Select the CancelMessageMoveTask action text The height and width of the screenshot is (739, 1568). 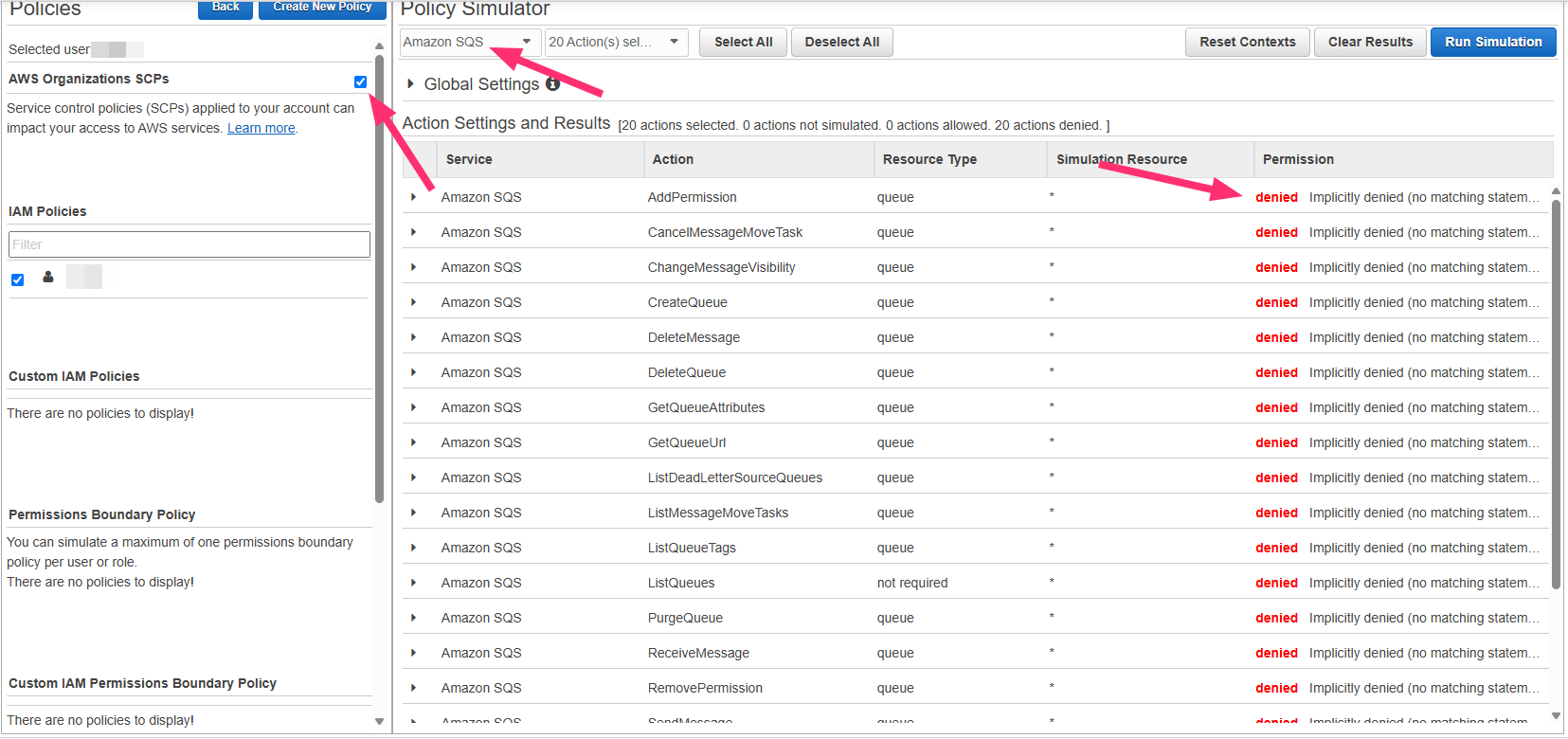click(725, 232)
